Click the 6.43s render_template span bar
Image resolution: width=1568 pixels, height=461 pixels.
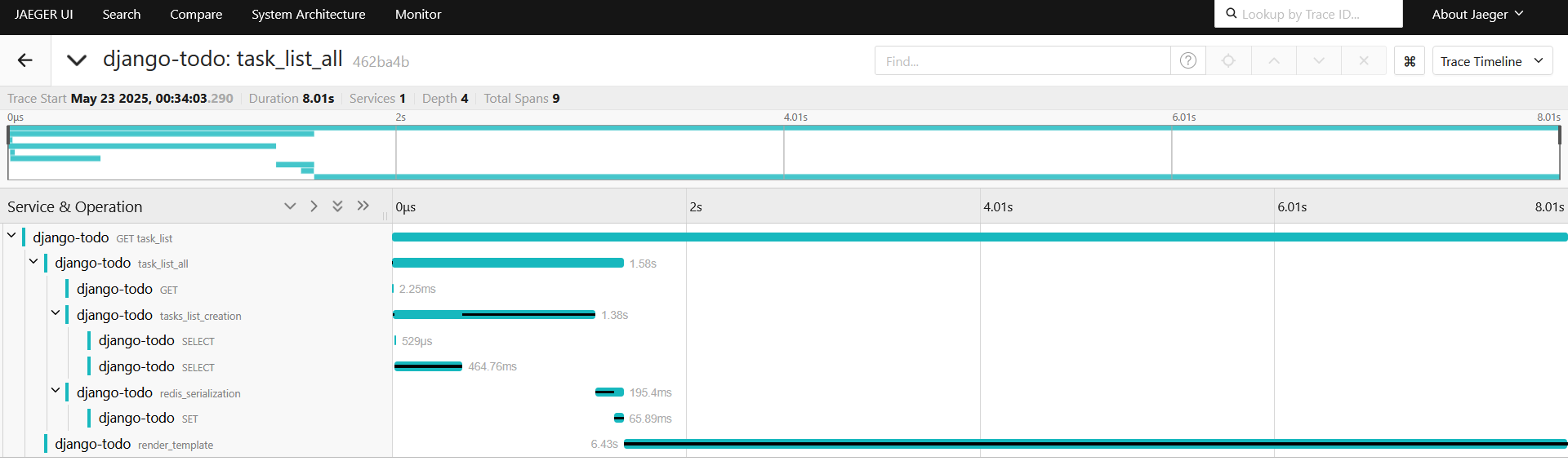(x=1095, y=444)
